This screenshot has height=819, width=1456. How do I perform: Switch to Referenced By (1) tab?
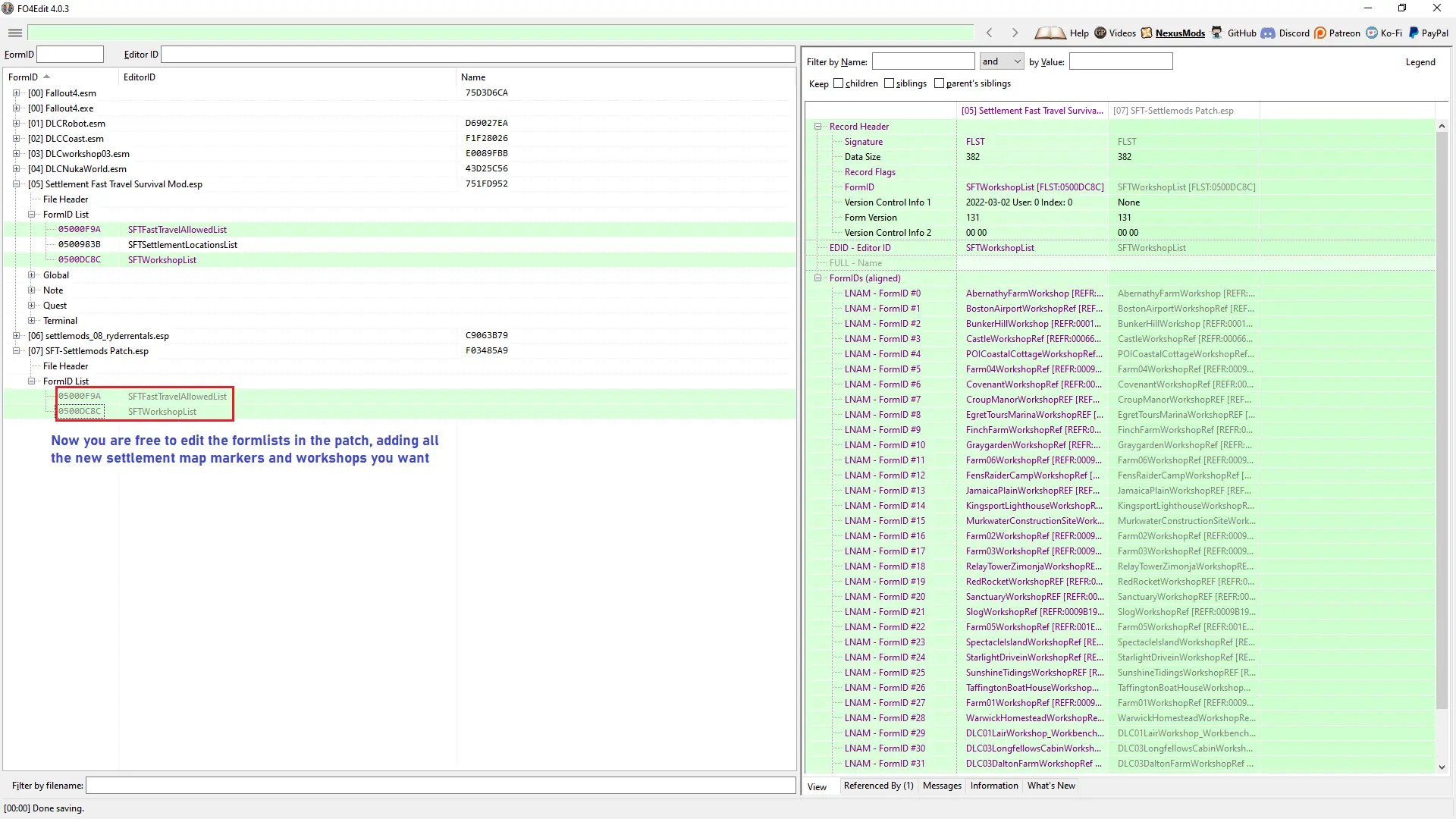click(878, 786)
